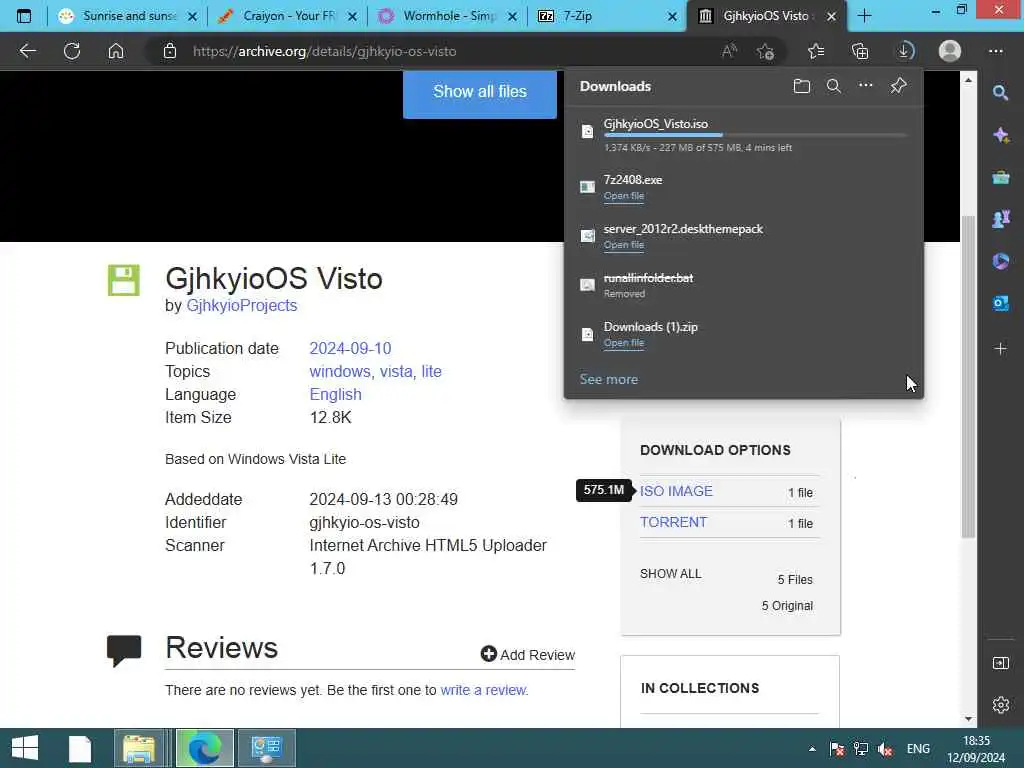The image size is (1024, 768).
Task: Open File Explorer from the taskbar
Action: (x=139, y=748)
